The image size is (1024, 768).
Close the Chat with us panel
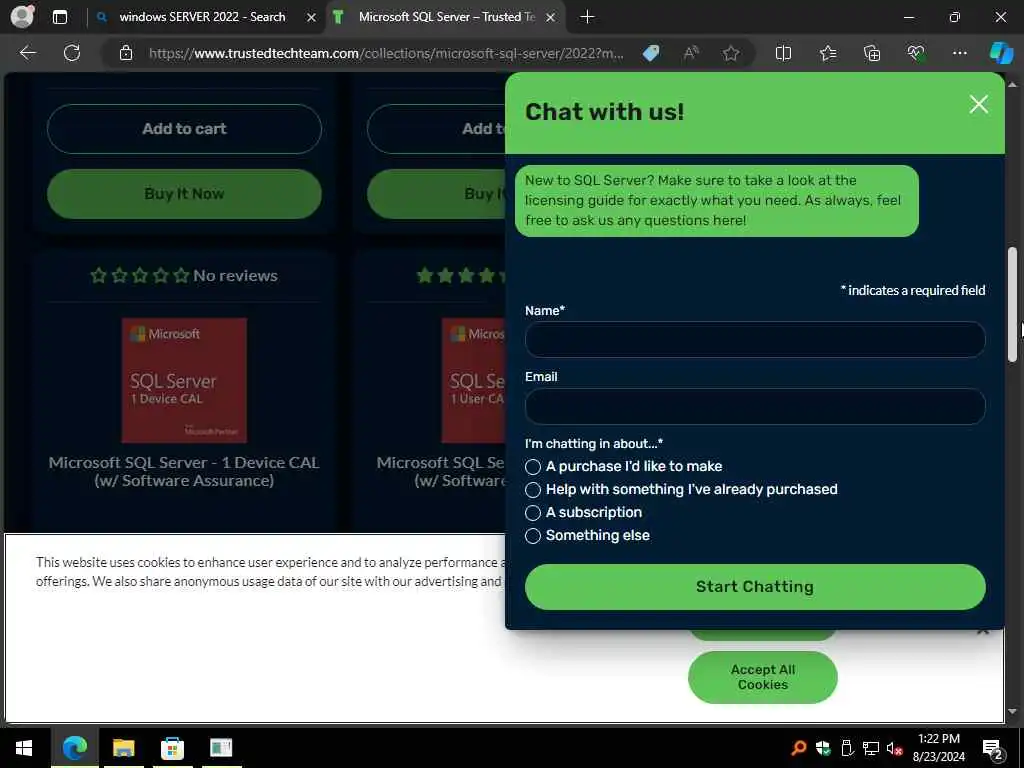978,104
